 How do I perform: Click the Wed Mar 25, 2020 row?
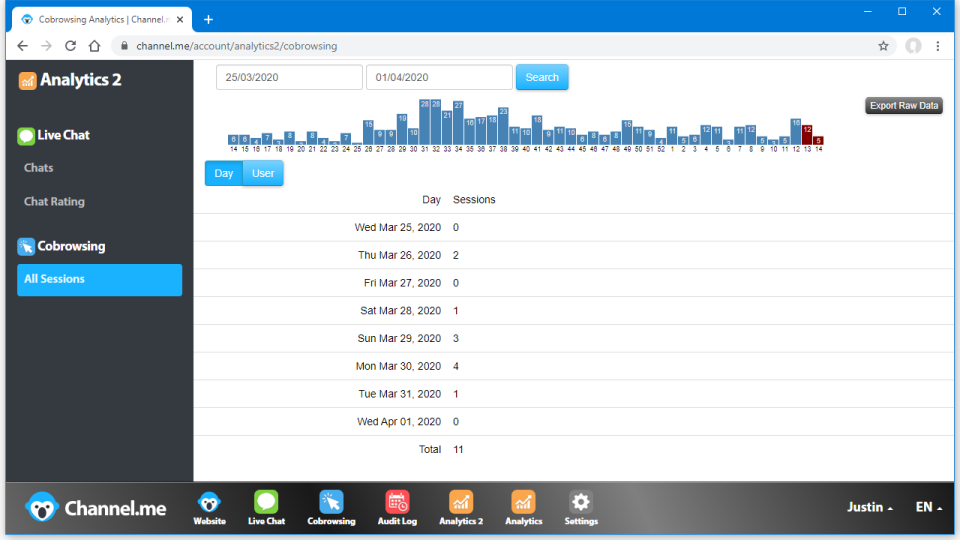pos(574,227)
